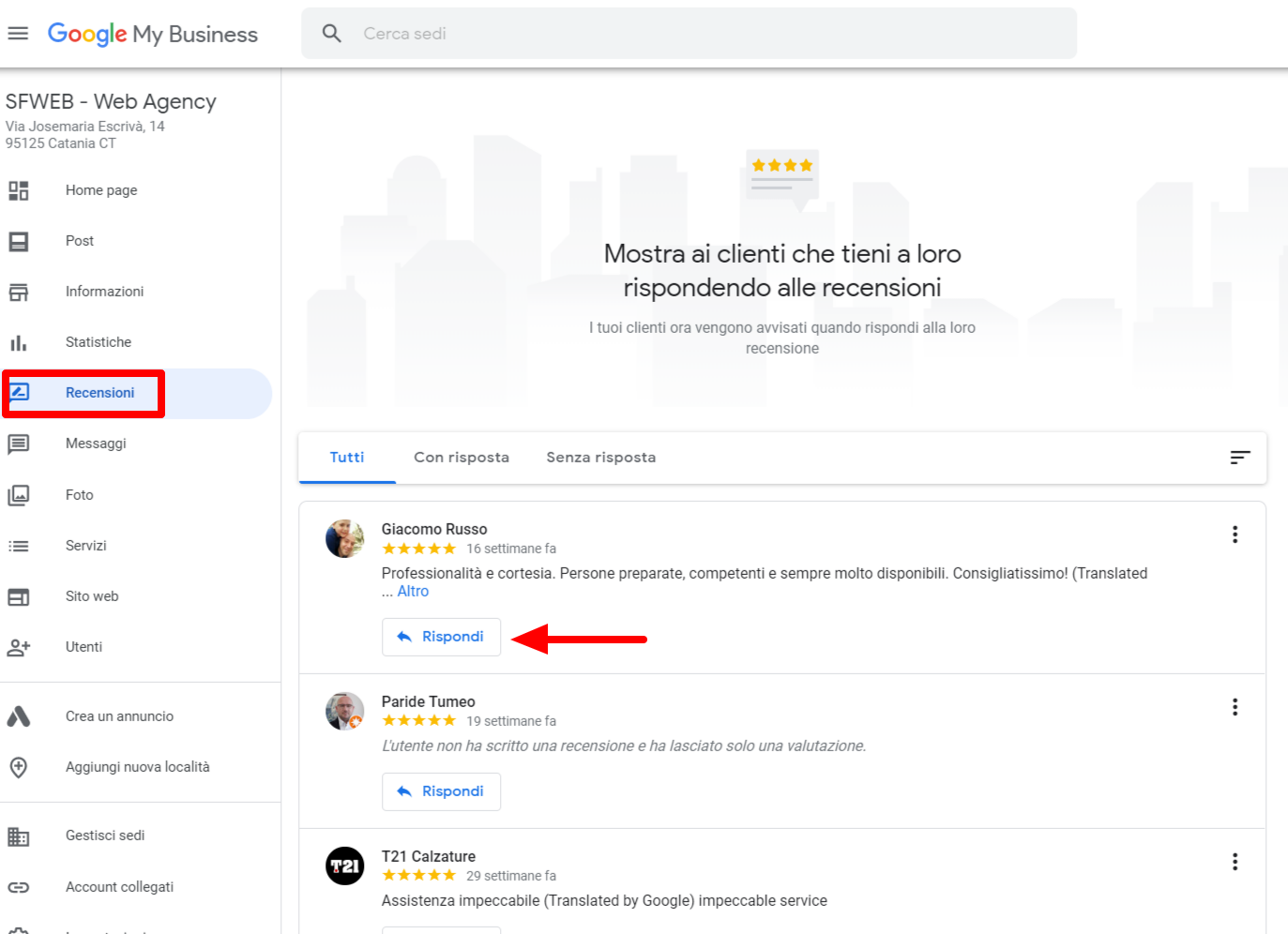Open T21 Calzature's profile picture
This screenshot has height=934, width=1288.
(x=344, y=866)
